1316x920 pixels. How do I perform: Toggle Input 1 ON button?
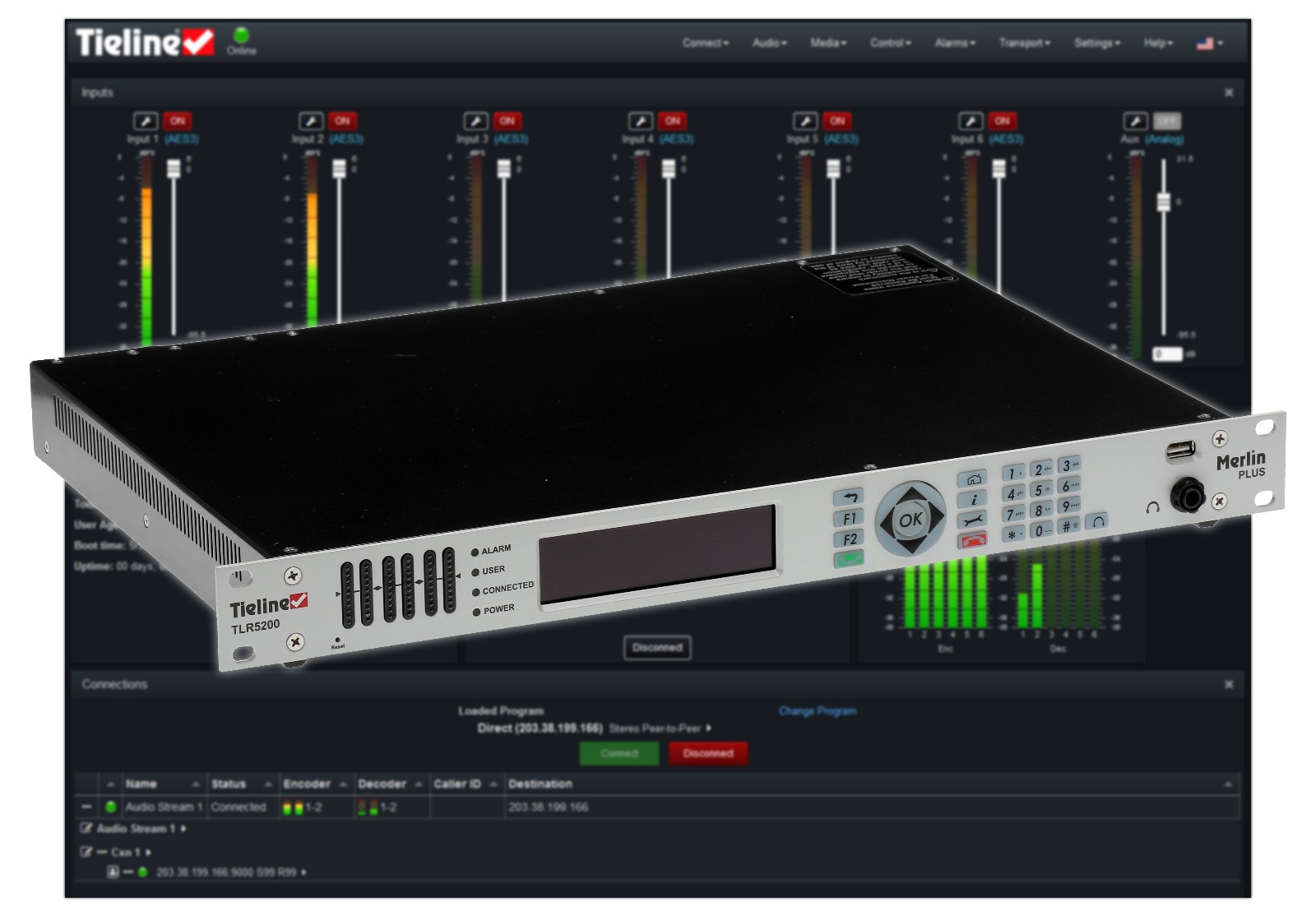[x=178, y=121]
